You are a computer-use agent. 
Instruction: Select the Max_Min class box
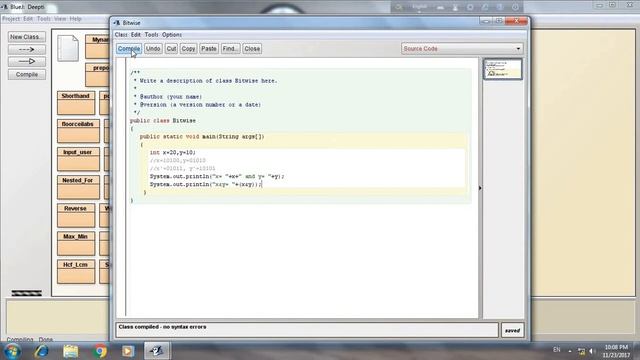click(76, 244)
